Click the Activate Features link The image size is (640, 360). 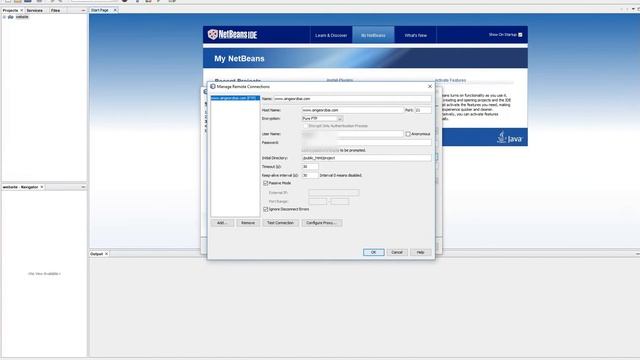pos(450,80)
